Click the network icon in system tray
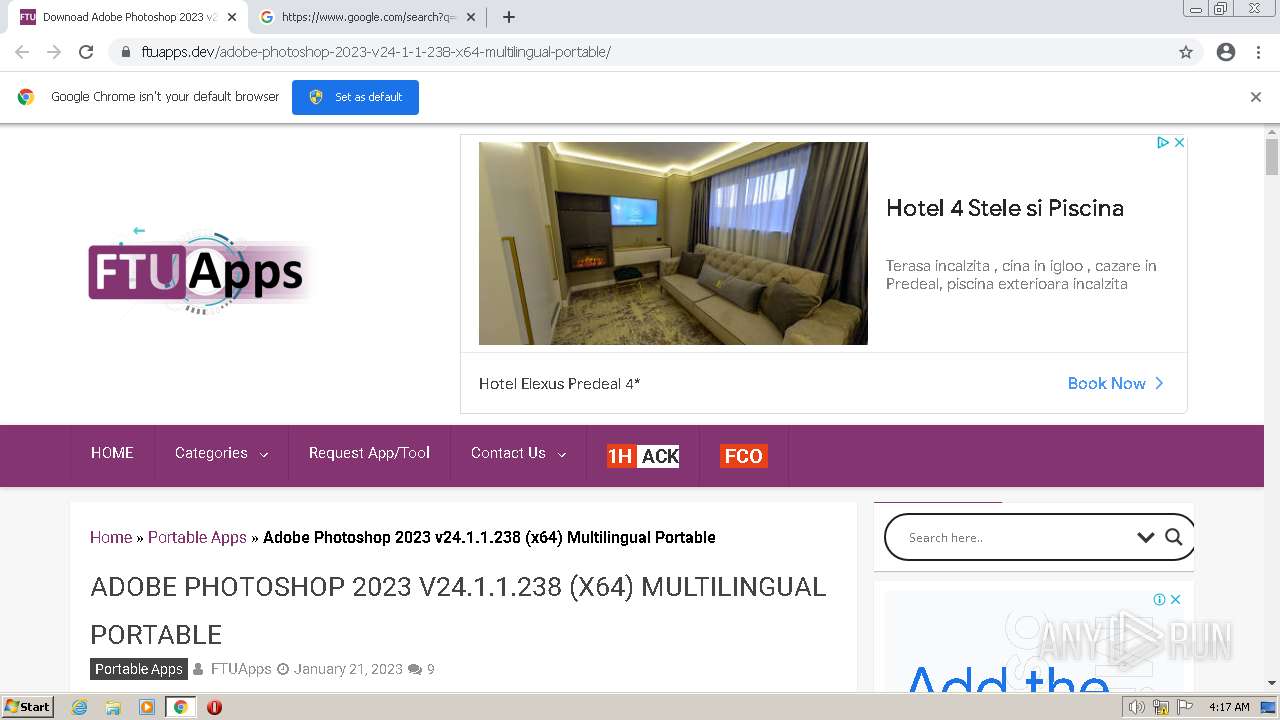The image size is (1280, 720). tap(1161, 707)
